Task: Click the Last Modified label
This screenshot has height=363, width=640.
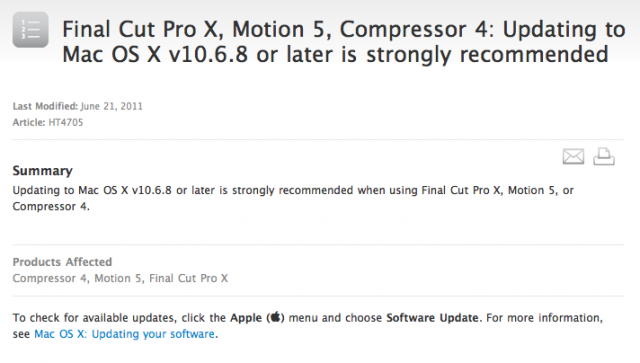Action: tap(45, 106)
